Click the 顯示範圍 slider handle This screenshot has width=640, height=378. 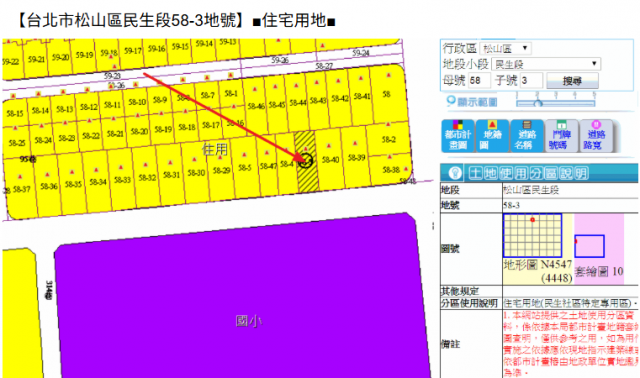[x=538, y=104]
